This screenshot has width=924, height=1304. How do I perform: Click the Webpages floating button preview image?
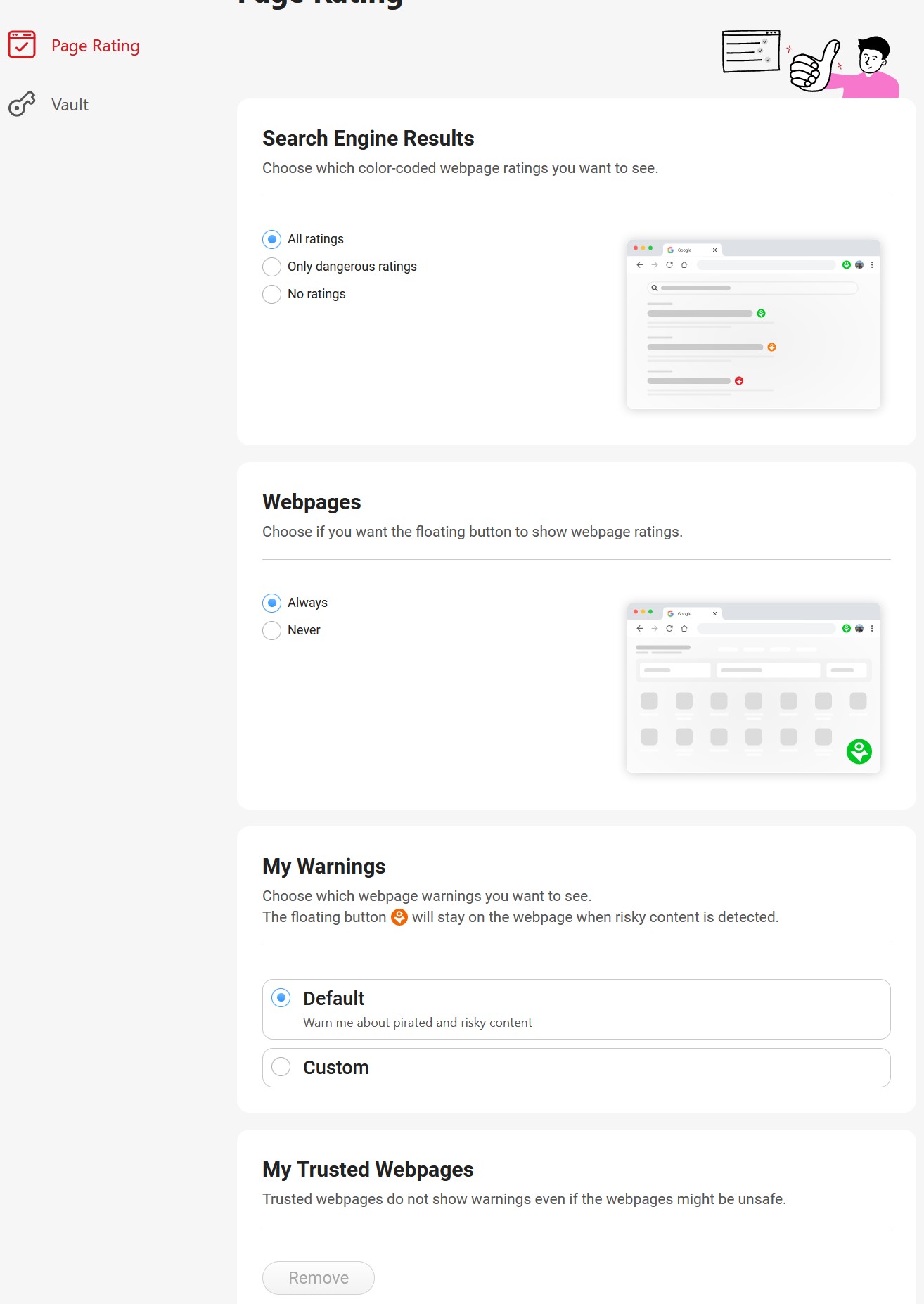753,688
